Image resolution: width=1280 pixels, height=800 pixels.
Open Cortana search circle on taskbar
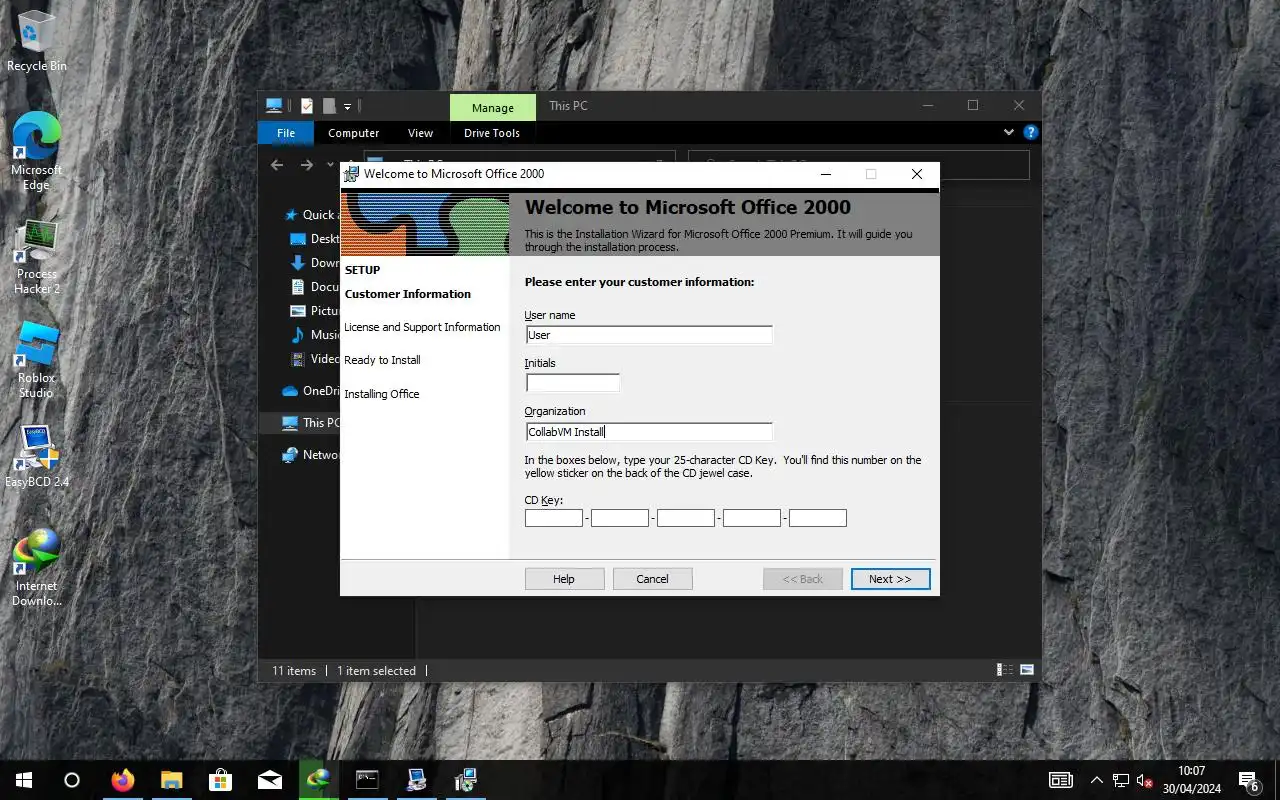click(72, 780)
